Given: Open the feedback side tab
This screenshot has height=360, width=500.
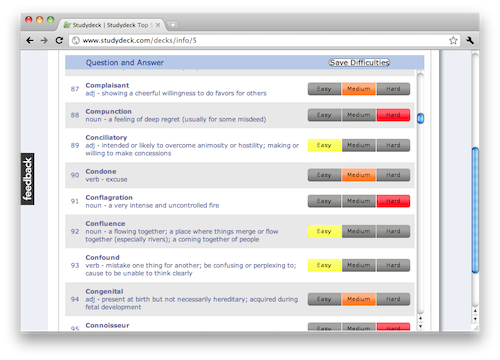Looking at the screenshot, I should coord(27,179).
